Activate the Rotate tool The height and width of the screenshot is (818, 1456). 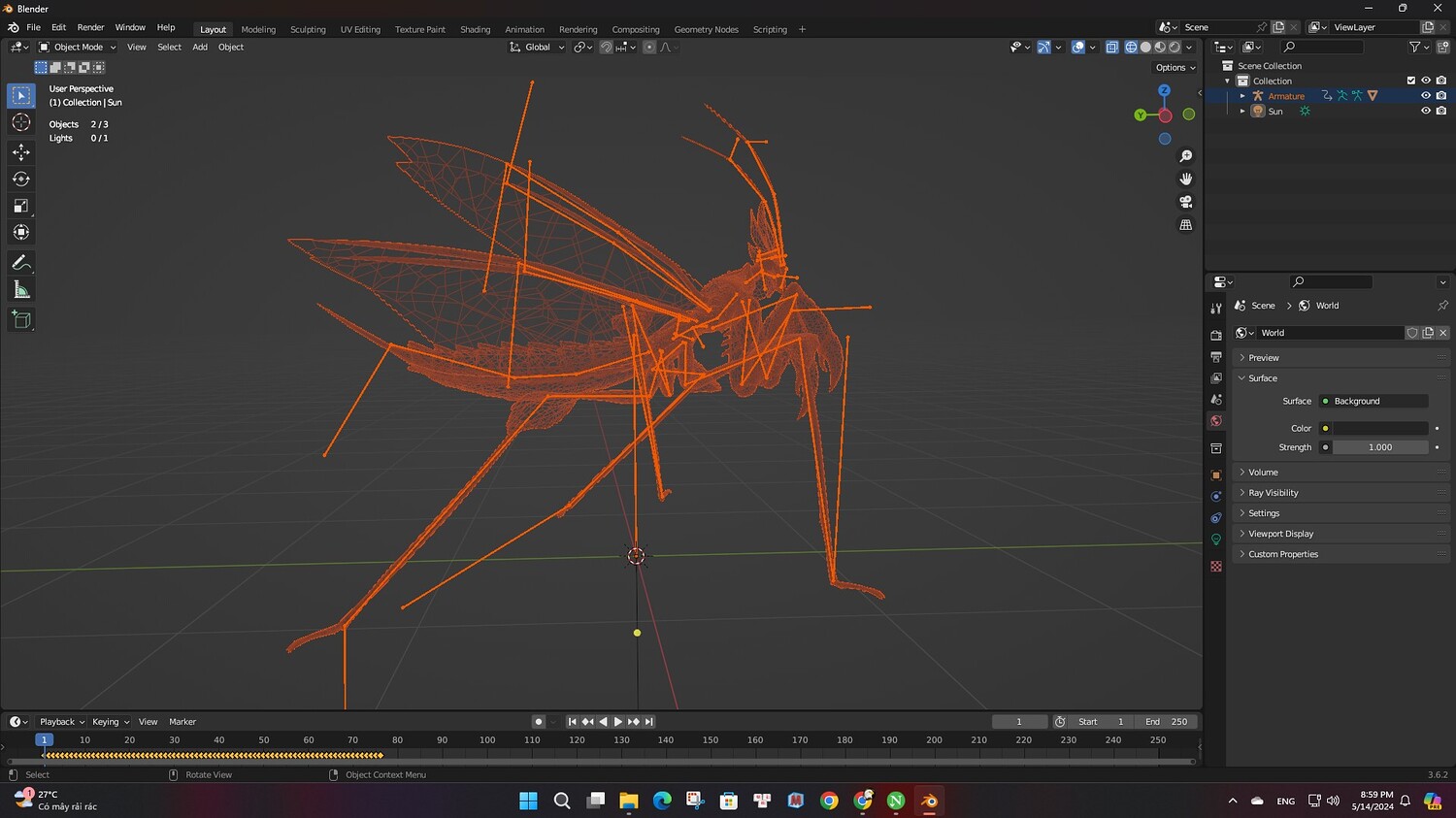point(21,179)
